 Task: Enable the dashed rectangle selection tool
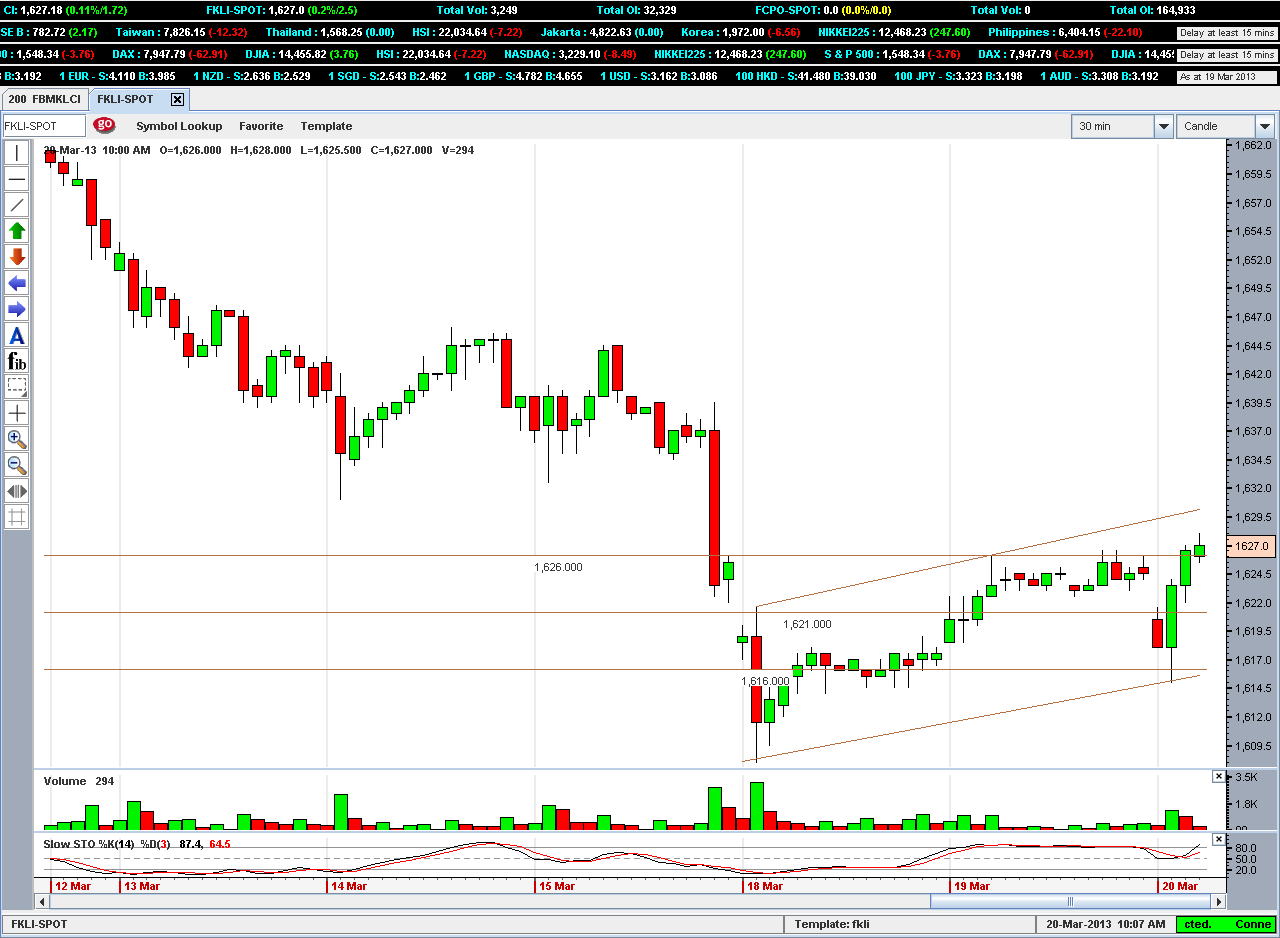(x=17, y=387)
